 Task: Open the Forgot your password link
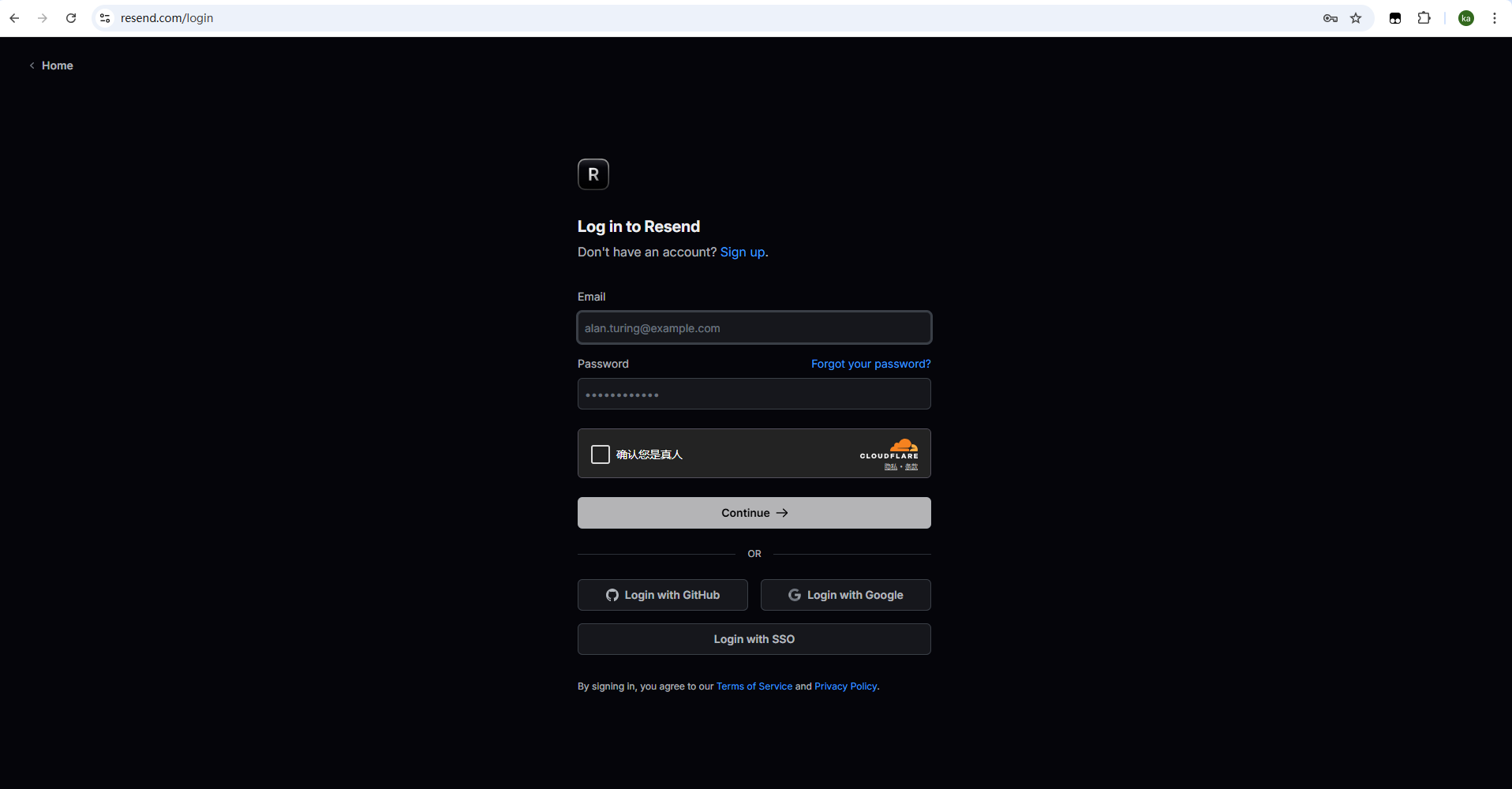[x=870, y=364]
